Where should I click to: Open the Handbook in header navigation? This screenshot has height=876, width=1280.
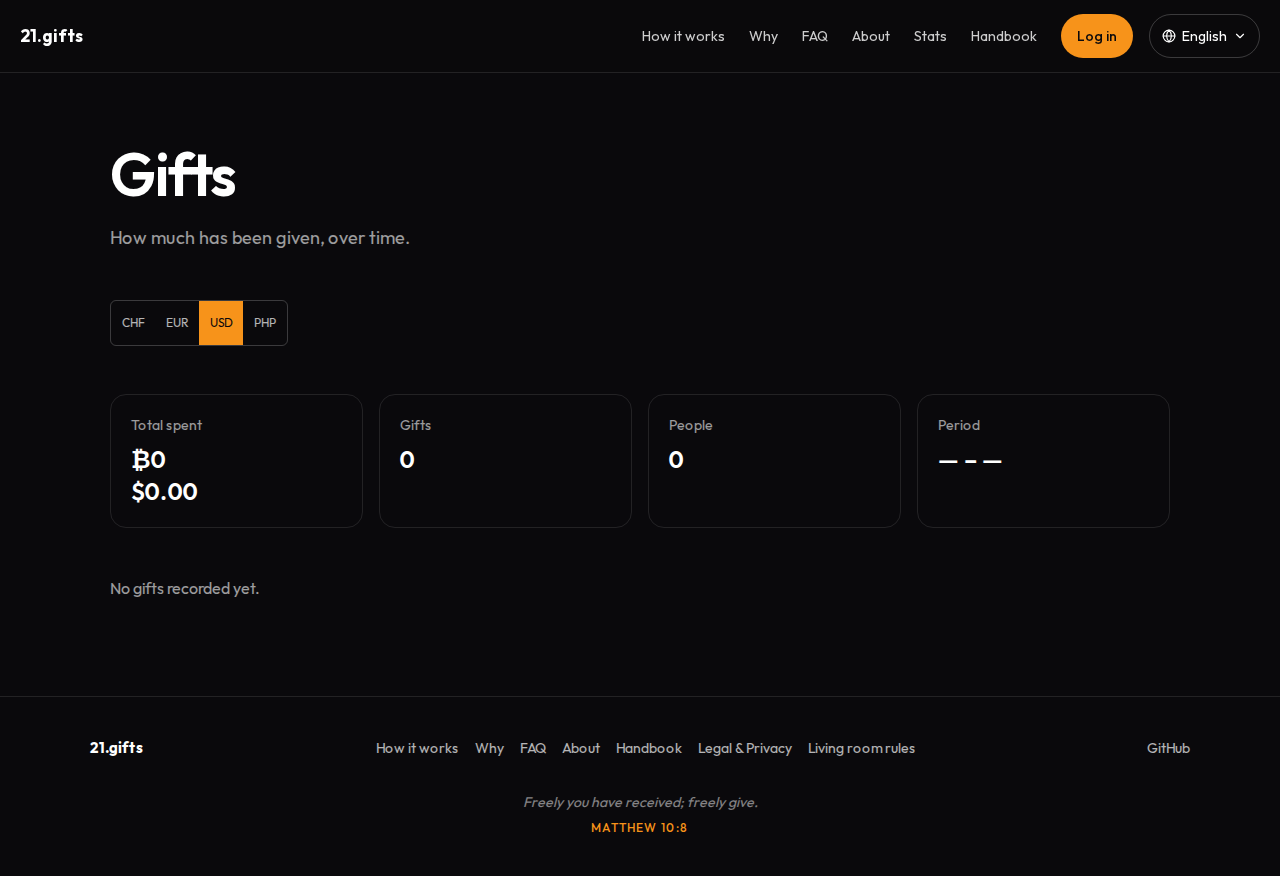1004,36
